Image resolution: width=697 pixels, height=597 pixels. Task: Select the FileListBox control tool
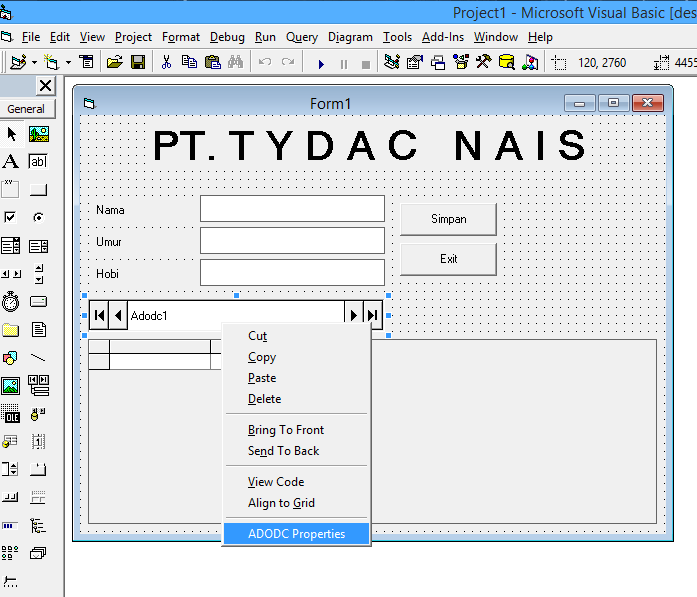39,330
